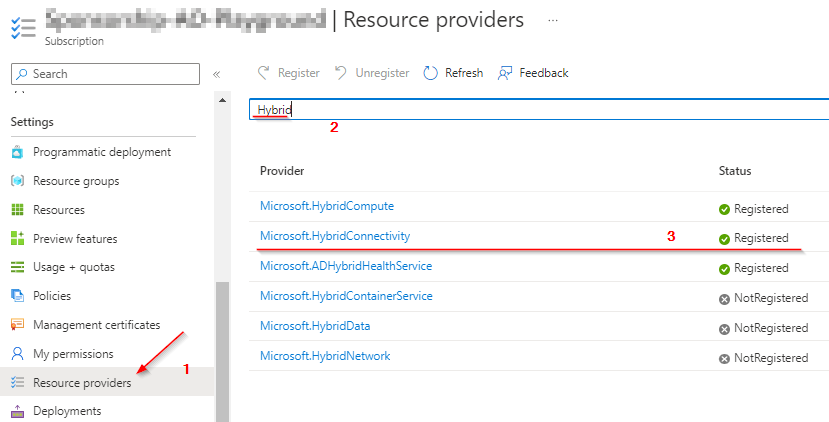Click NotRegistered status icon for HybridData
The image size is (829, 422).
[724, 329]
